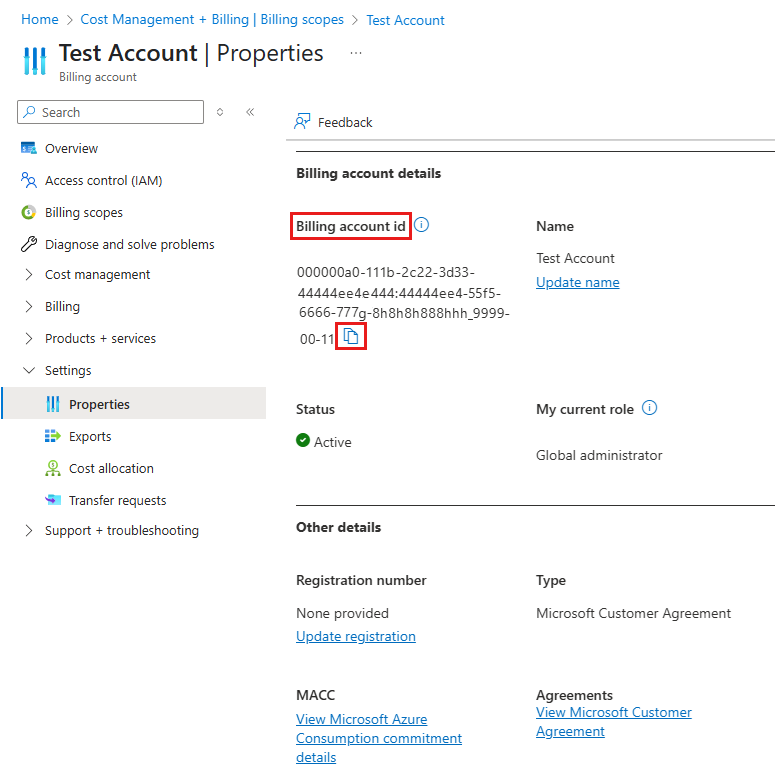
Task: Collapse the sidebar with the double-chevron icon
Action: (250, 112)
